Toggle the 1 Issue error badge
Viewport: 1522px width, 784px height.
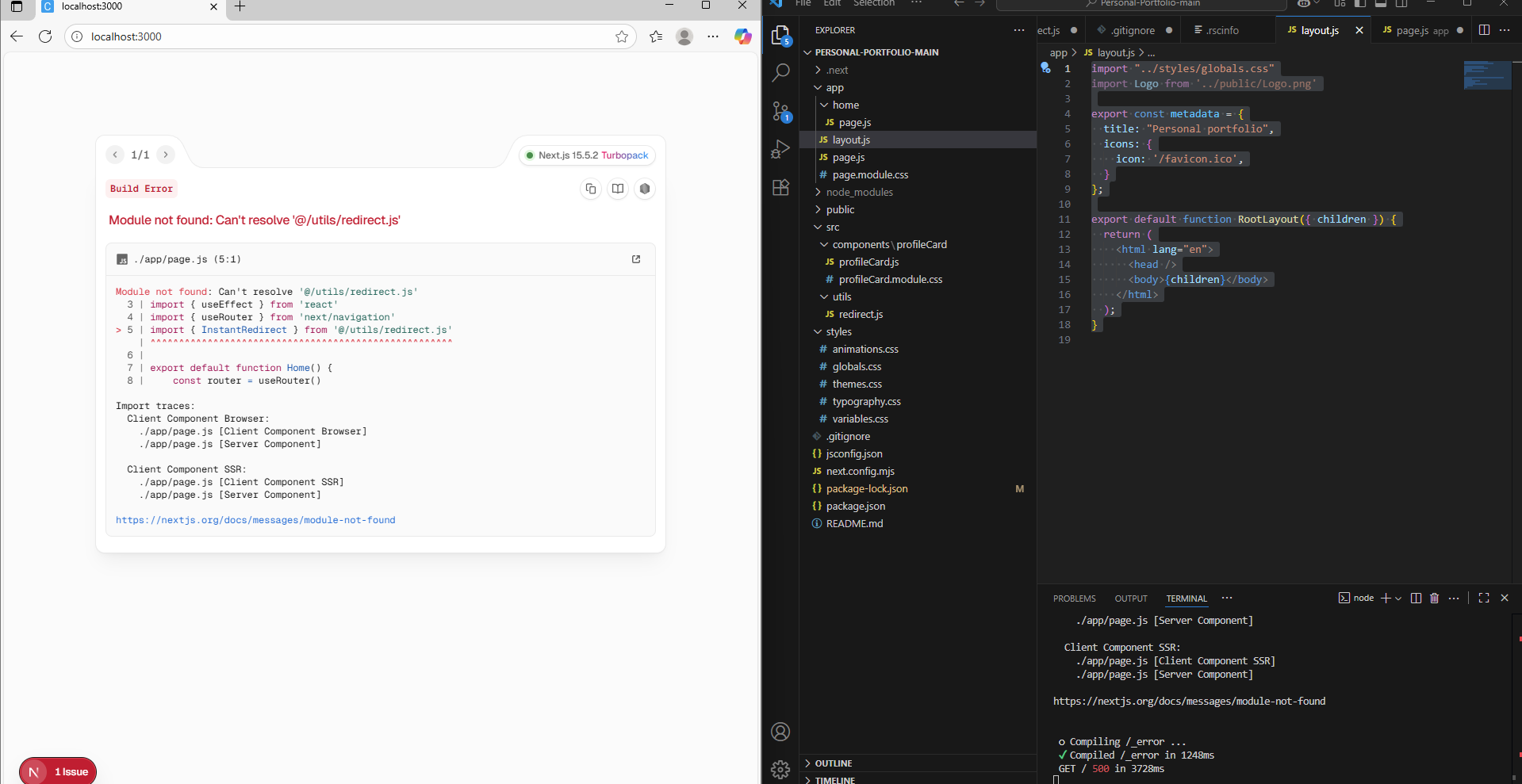(x=71, y=772)
